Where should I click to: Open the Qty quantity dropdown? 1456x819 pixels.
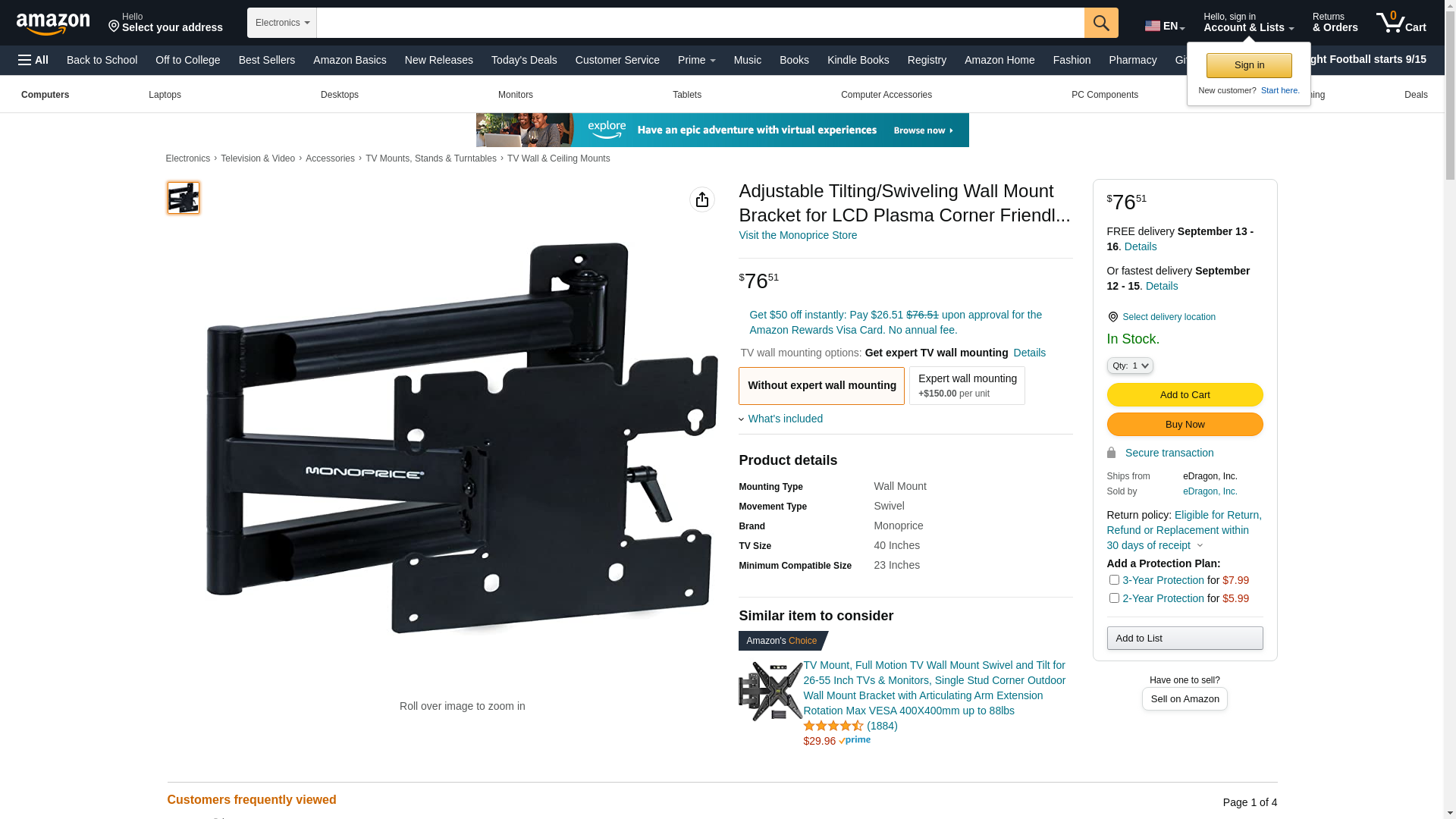point(1130,366)
